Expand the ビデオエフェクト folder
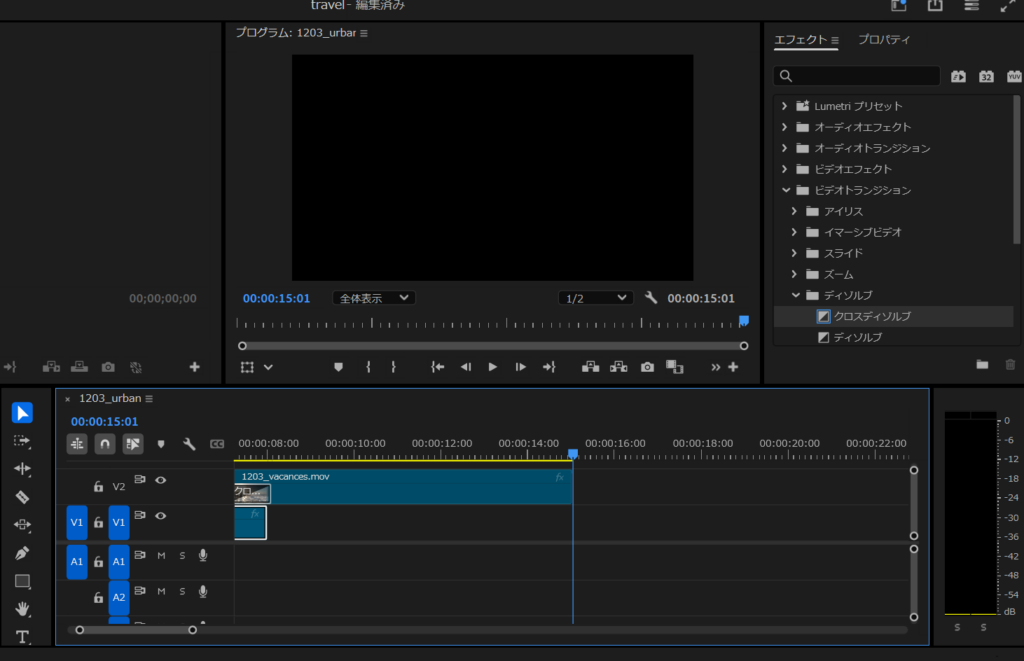This screenshot has width=1024, height=661. point(786,169)
